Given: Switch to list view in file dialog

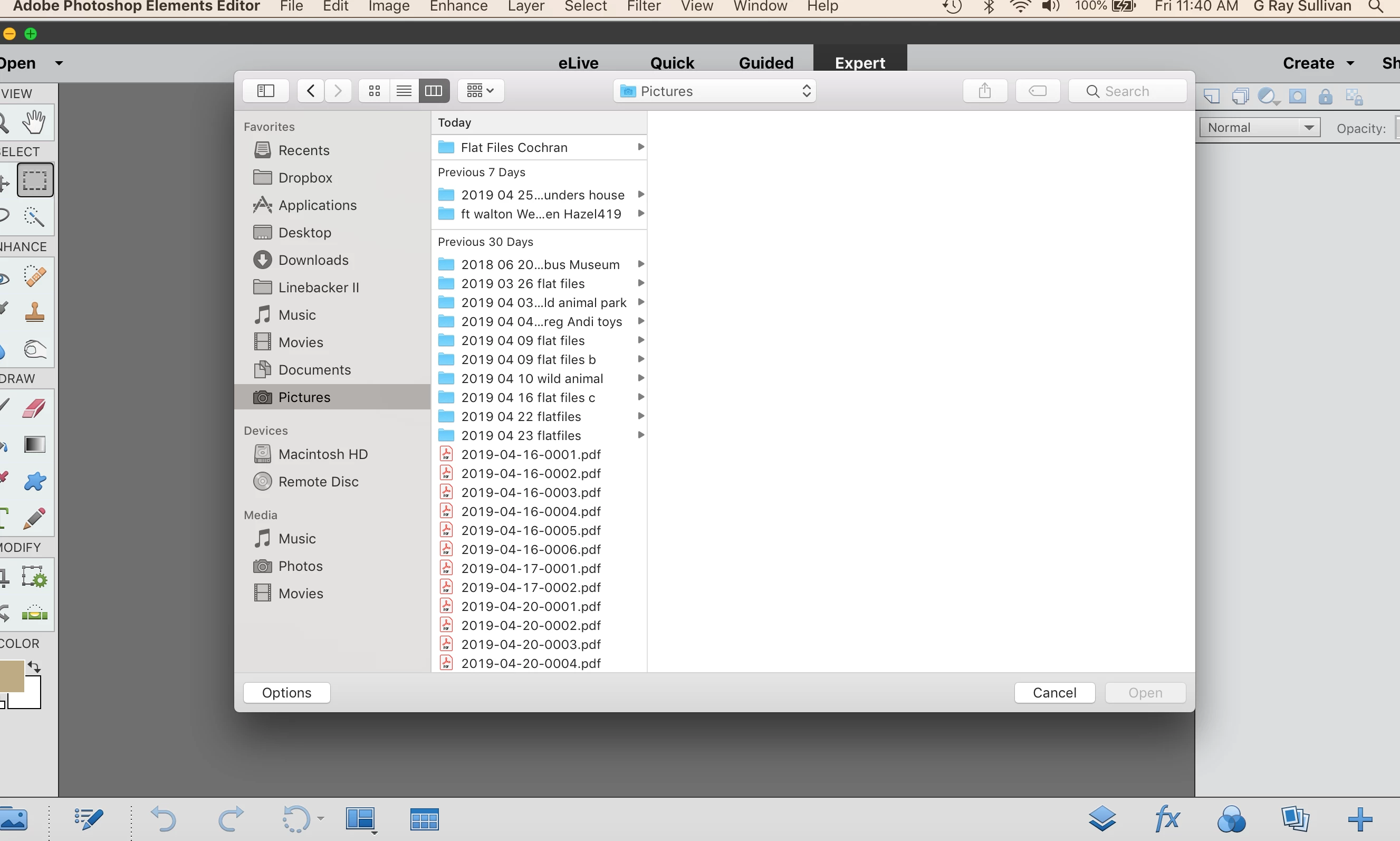Looking at the screenshot, I should click(x=404, y=91).
